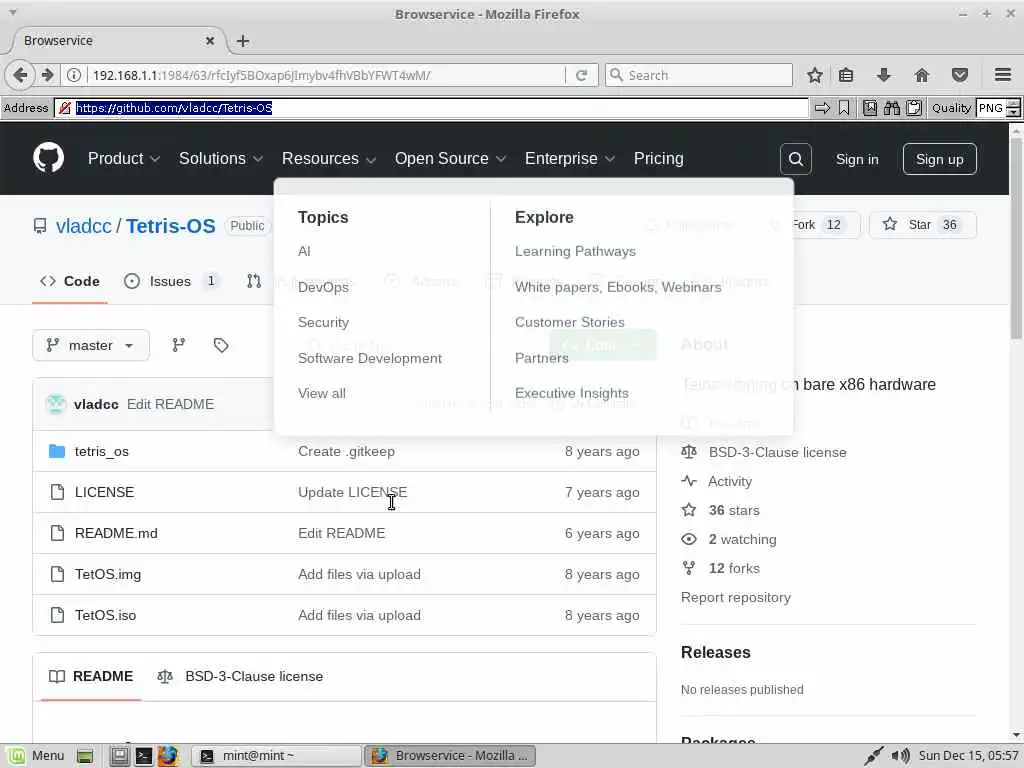The height and width of the screenshot is (768, 1024).
Task: Go back with Firefox back arrow
Action: pyautogui.click(x=20, y=75)
